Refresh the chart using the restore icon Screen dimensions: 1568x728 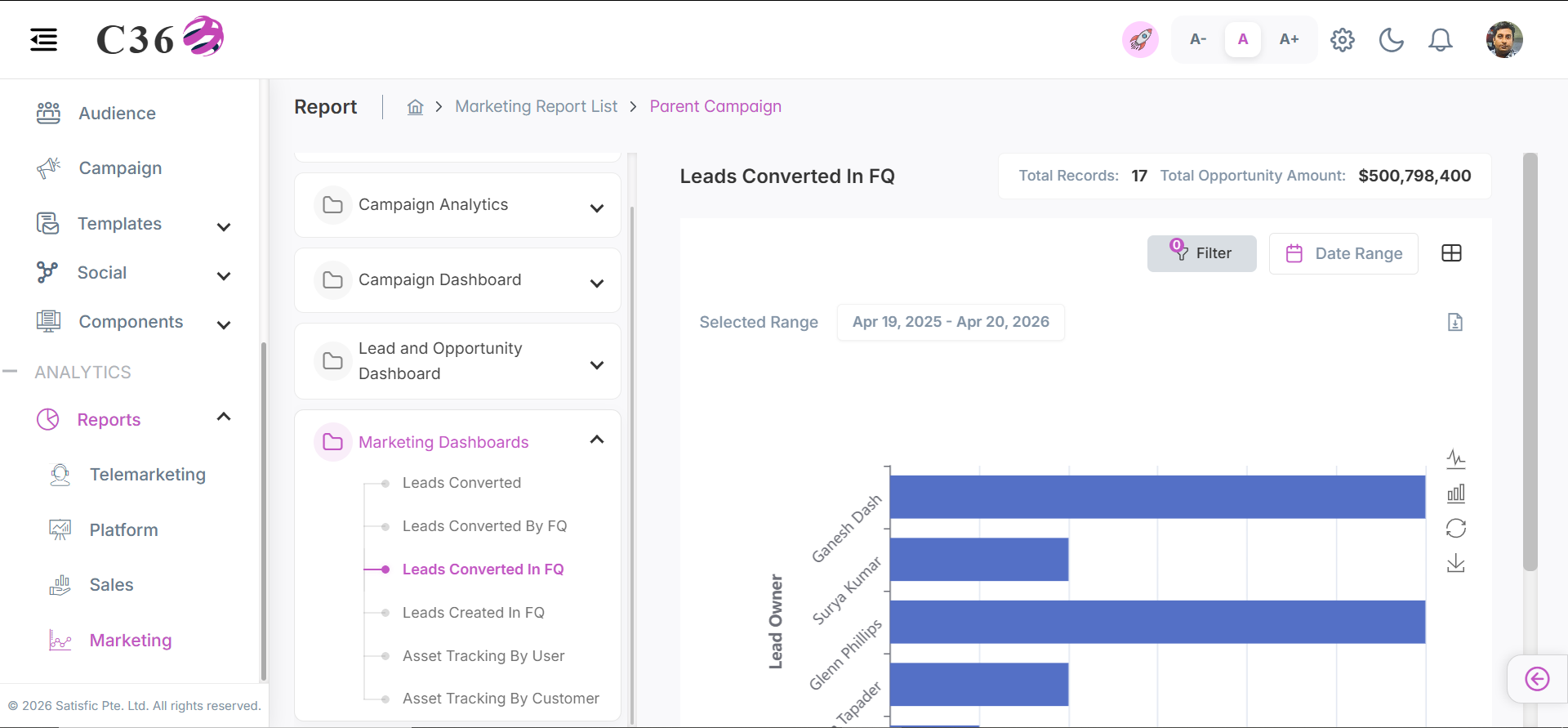[1456, 529]
